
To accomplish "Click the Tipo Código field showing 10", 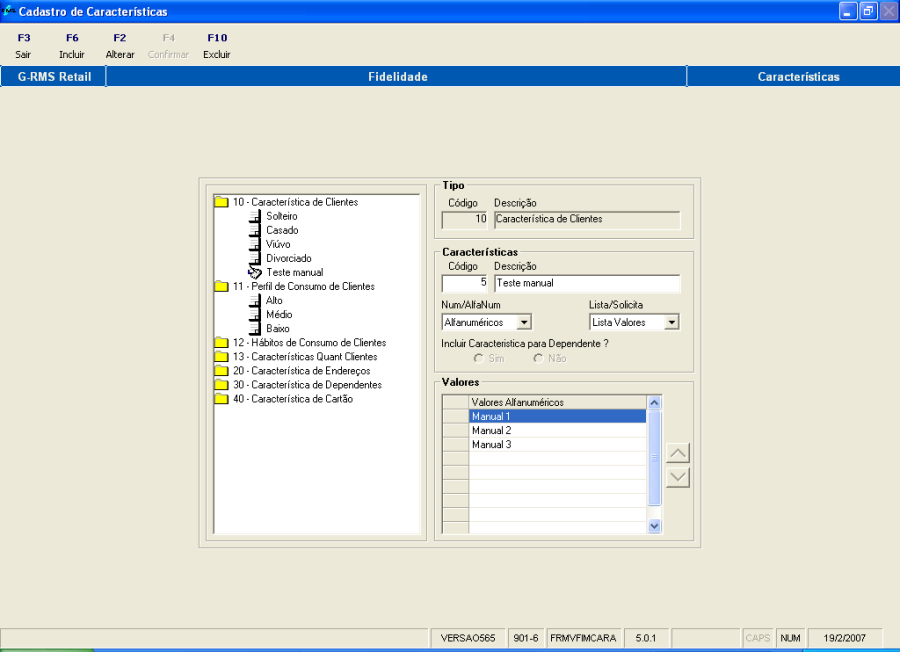I will pyautogui.click(x=464, y=220).
